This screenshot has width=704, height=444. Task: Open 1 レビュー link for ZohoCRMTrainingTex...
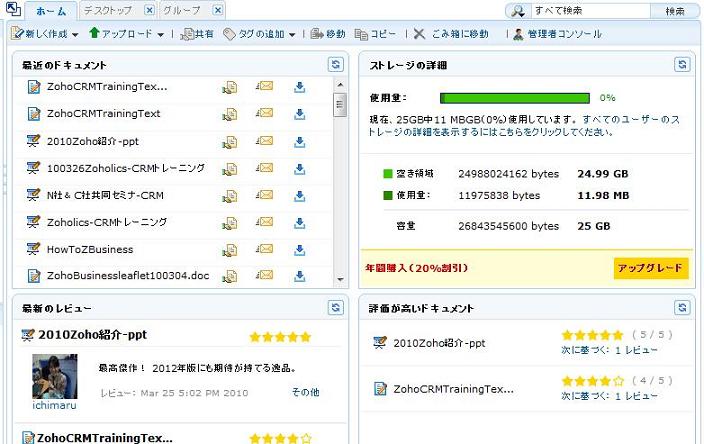pos(636,396)
